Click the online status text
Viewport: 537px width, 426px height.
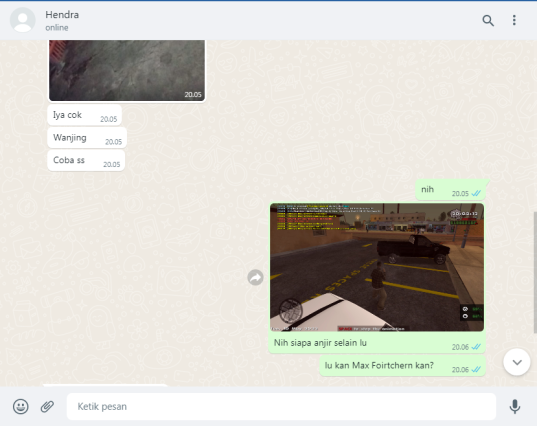[57, 28]
